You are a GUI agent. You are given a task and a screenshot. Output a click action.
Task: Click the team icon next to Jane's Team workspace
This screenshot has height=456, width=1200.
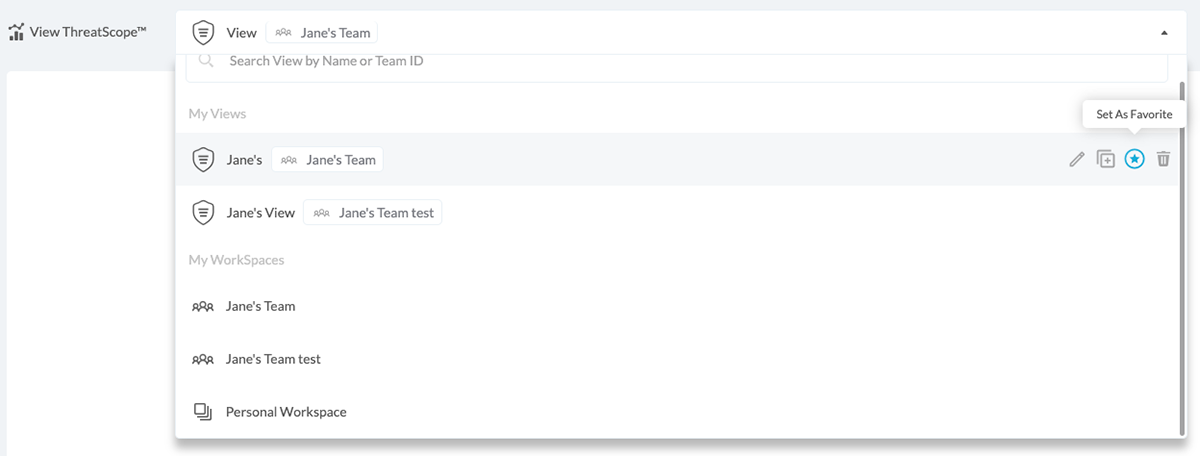coord(202,306)
